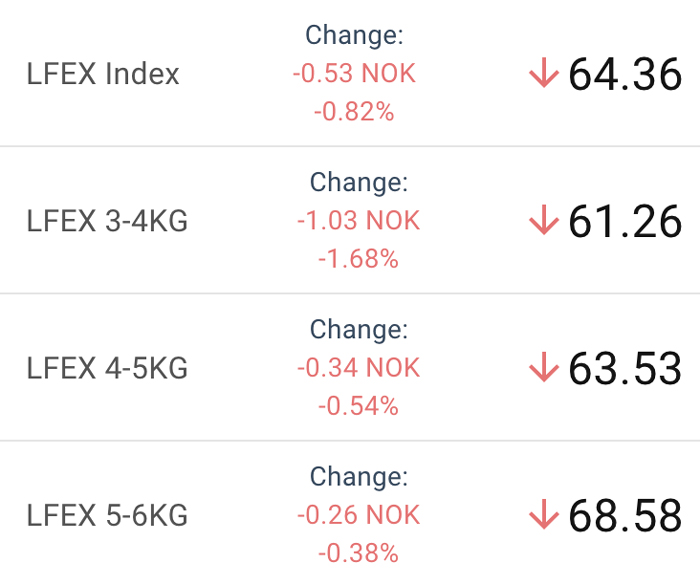Image resolution: width=700 pixels, height=585 pixels.
Task: Click the down arrow beside 61.26
Action: click(x=544, y=220)
